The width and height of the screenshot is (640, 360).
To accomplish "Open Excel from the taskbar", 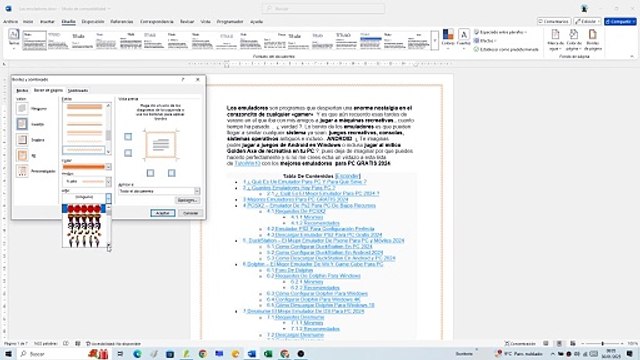I will pos(268,354).
